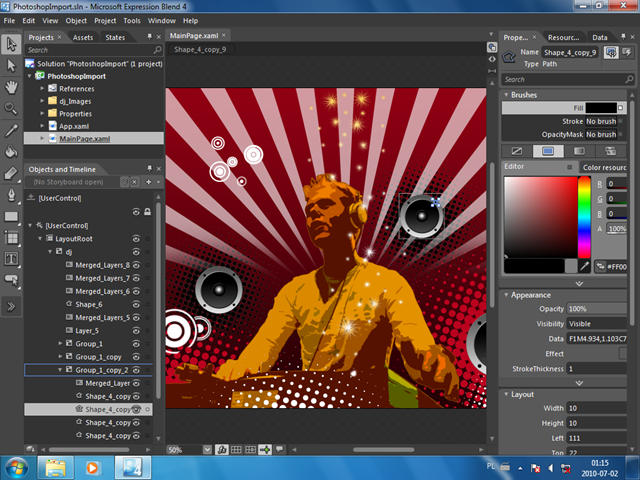640x480 pixels.
Task: Select the Grid layout panel tool
Action: click(11, 238)
